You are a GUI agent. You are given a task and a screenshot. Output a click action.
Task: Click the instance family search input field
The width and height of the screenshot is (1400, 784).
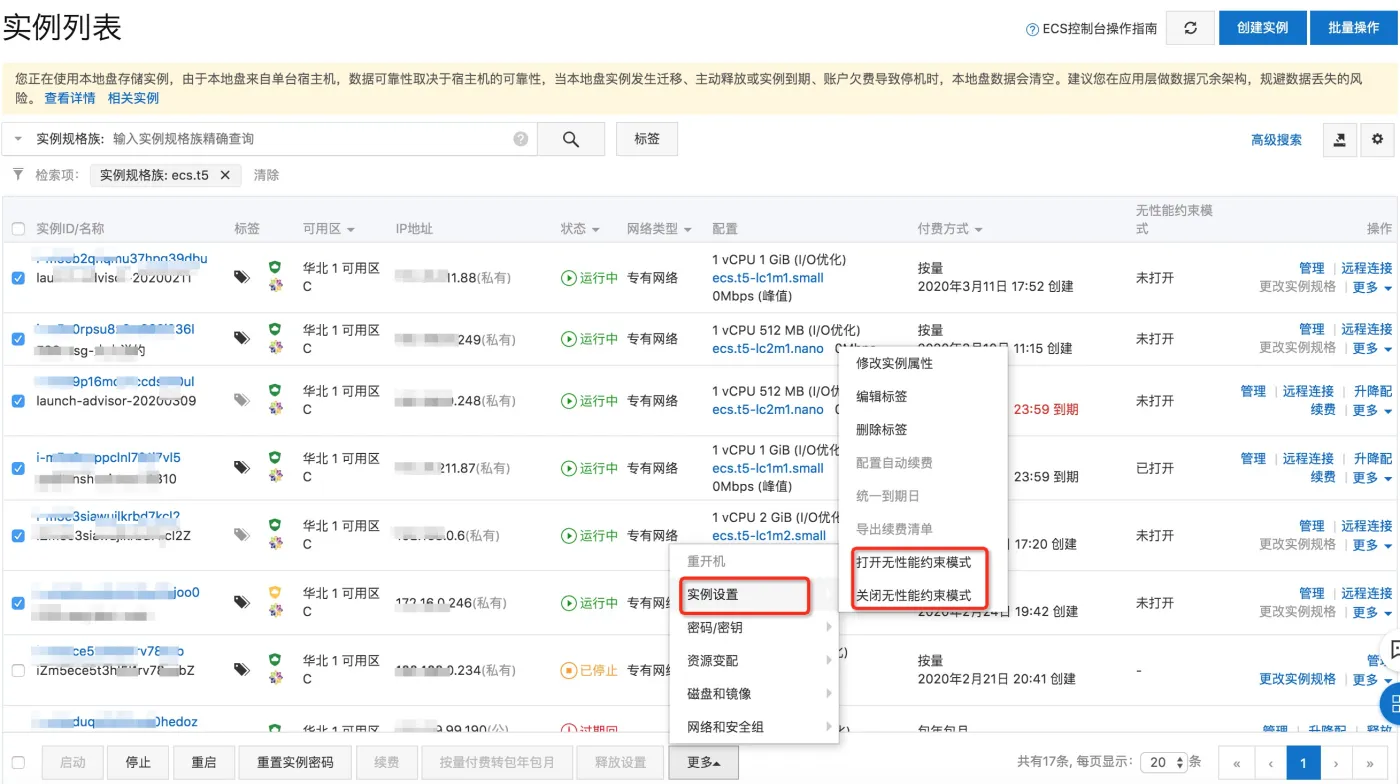click(x=308, y=139)
